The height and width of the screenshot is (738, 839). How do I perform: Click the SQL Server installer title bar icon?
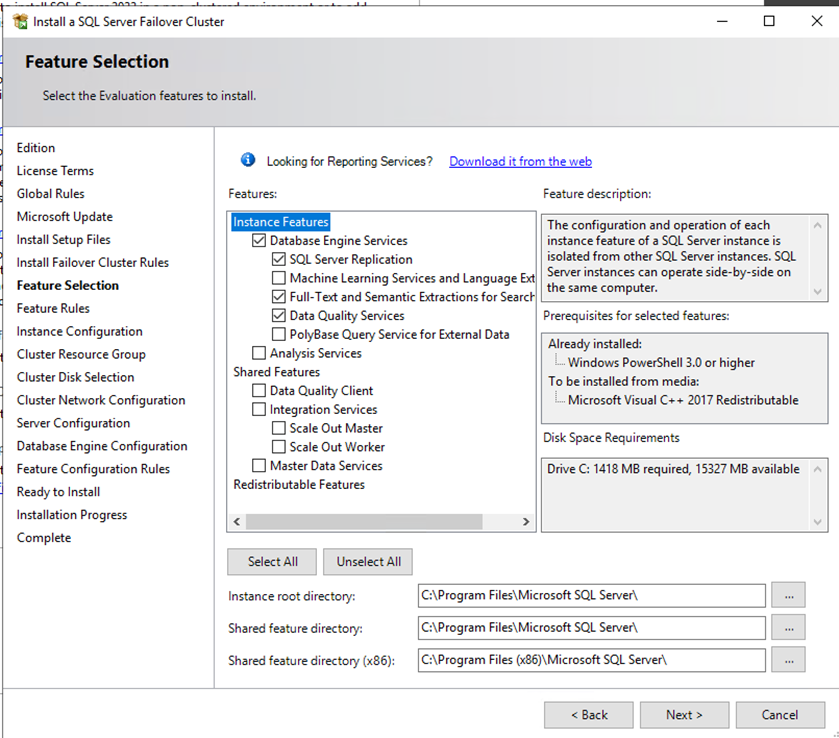(x=20, y=21)
